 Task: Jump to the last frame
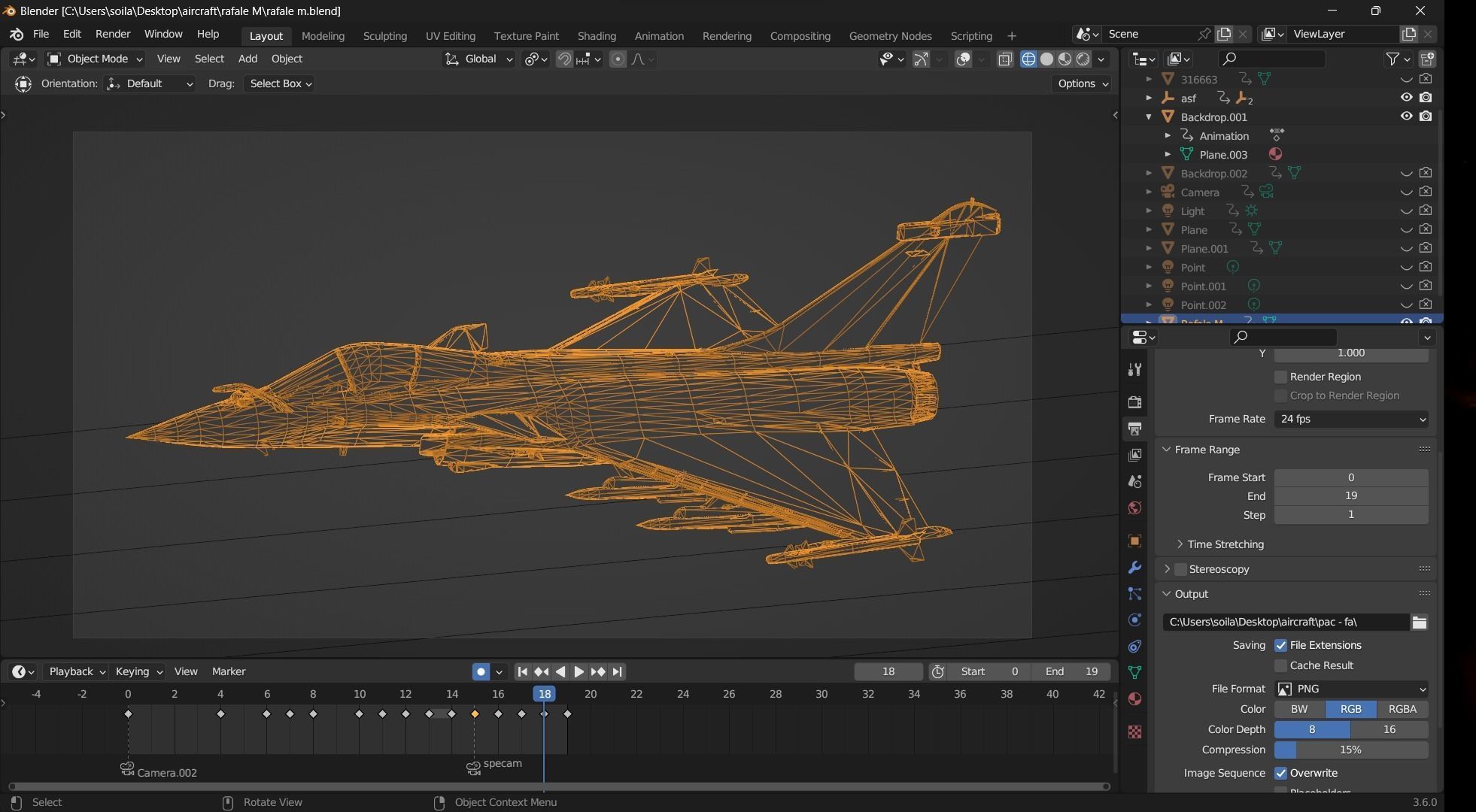pos(617,672)
